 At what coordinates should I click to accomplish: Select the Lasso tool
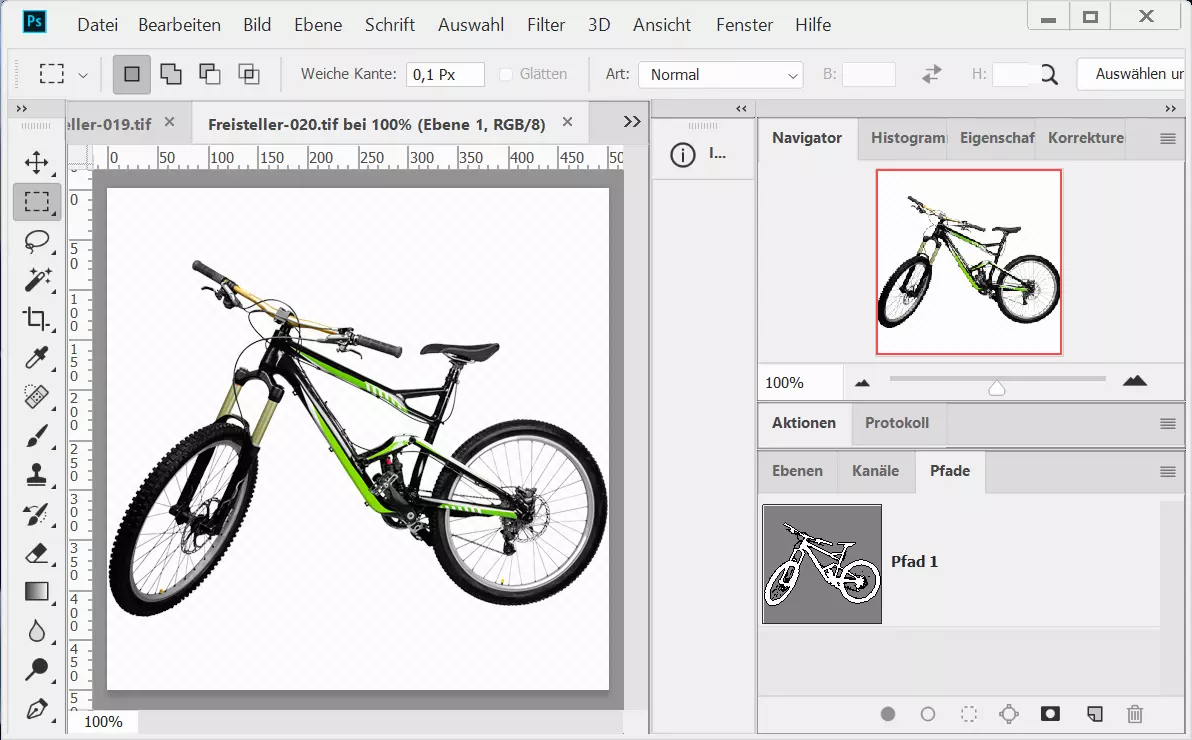coord(37,241)
